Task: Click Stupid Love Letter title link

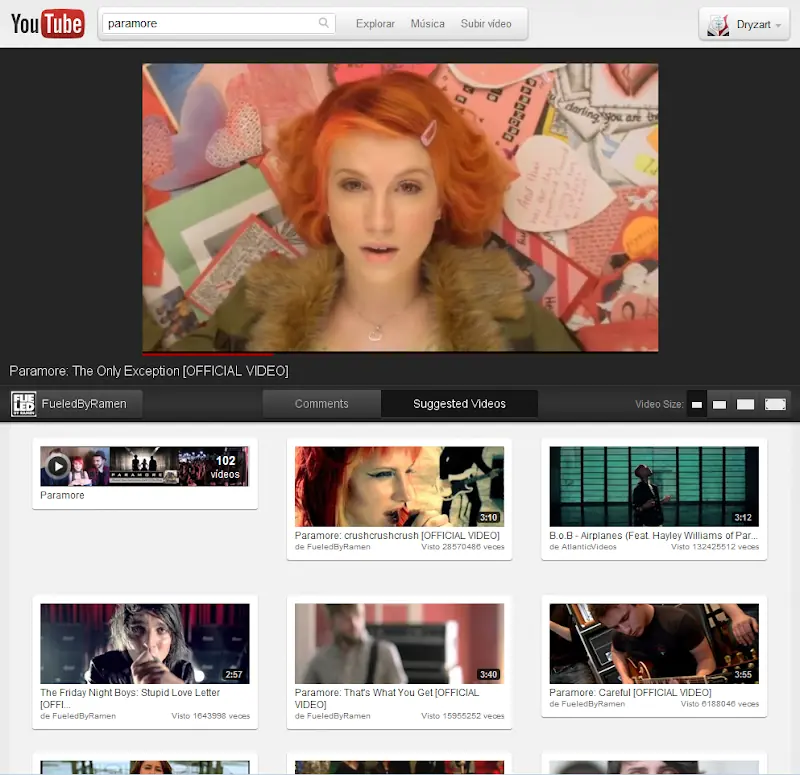Action: (130, 698)
